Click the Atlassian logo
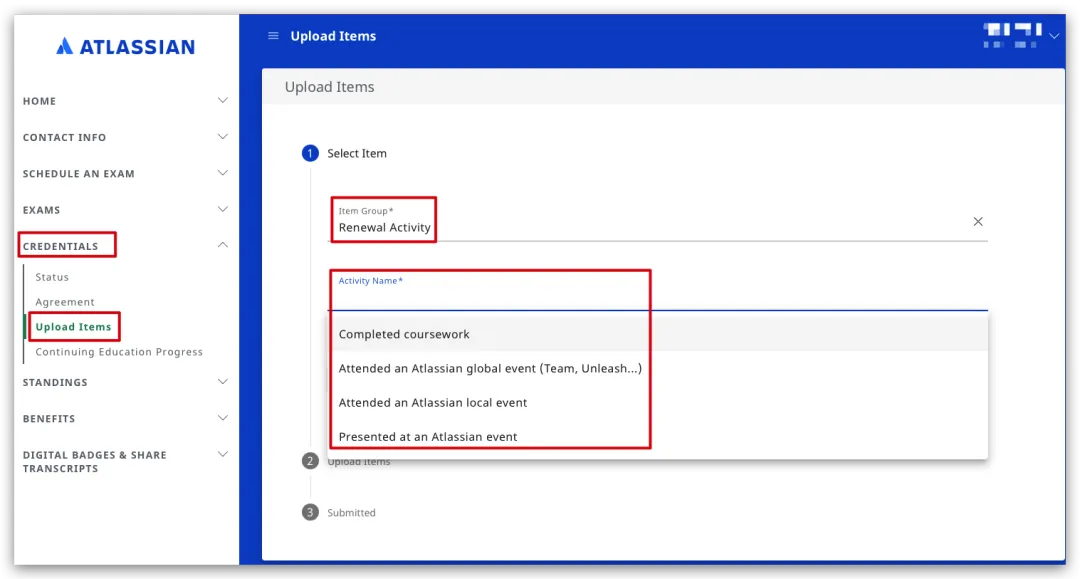This screenshot has width=1080, height=579. tap(125, 47)
